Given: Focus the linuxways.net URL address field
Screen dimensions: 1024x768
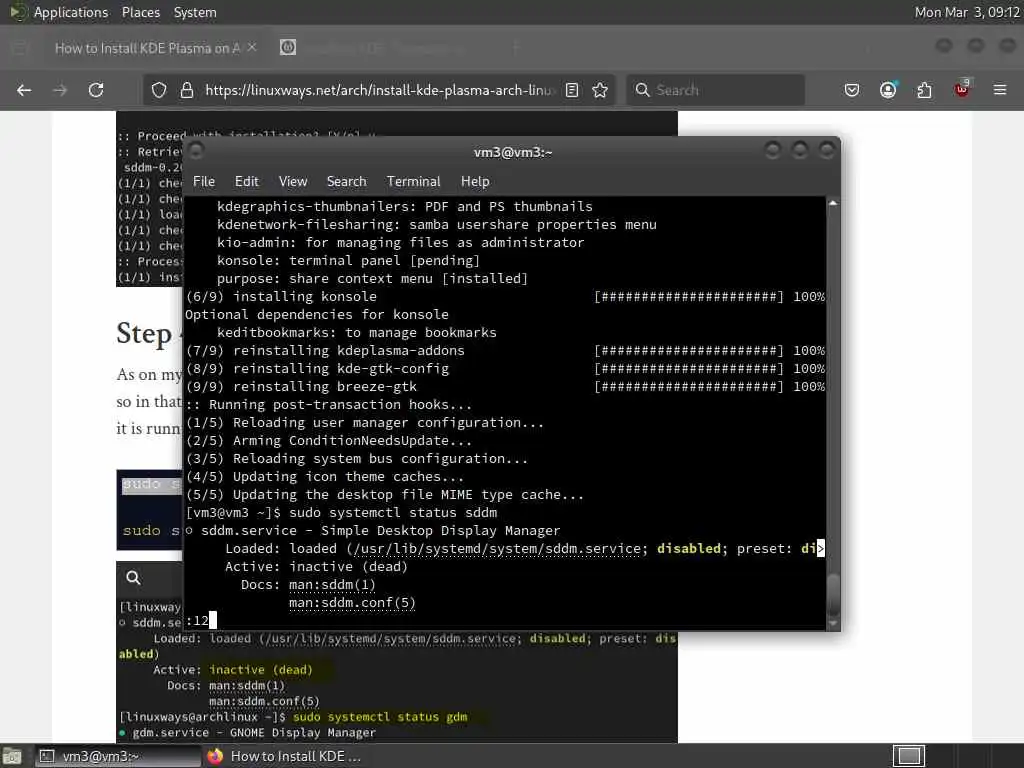Looking at the screenshot, I should (x=379, y=90).
